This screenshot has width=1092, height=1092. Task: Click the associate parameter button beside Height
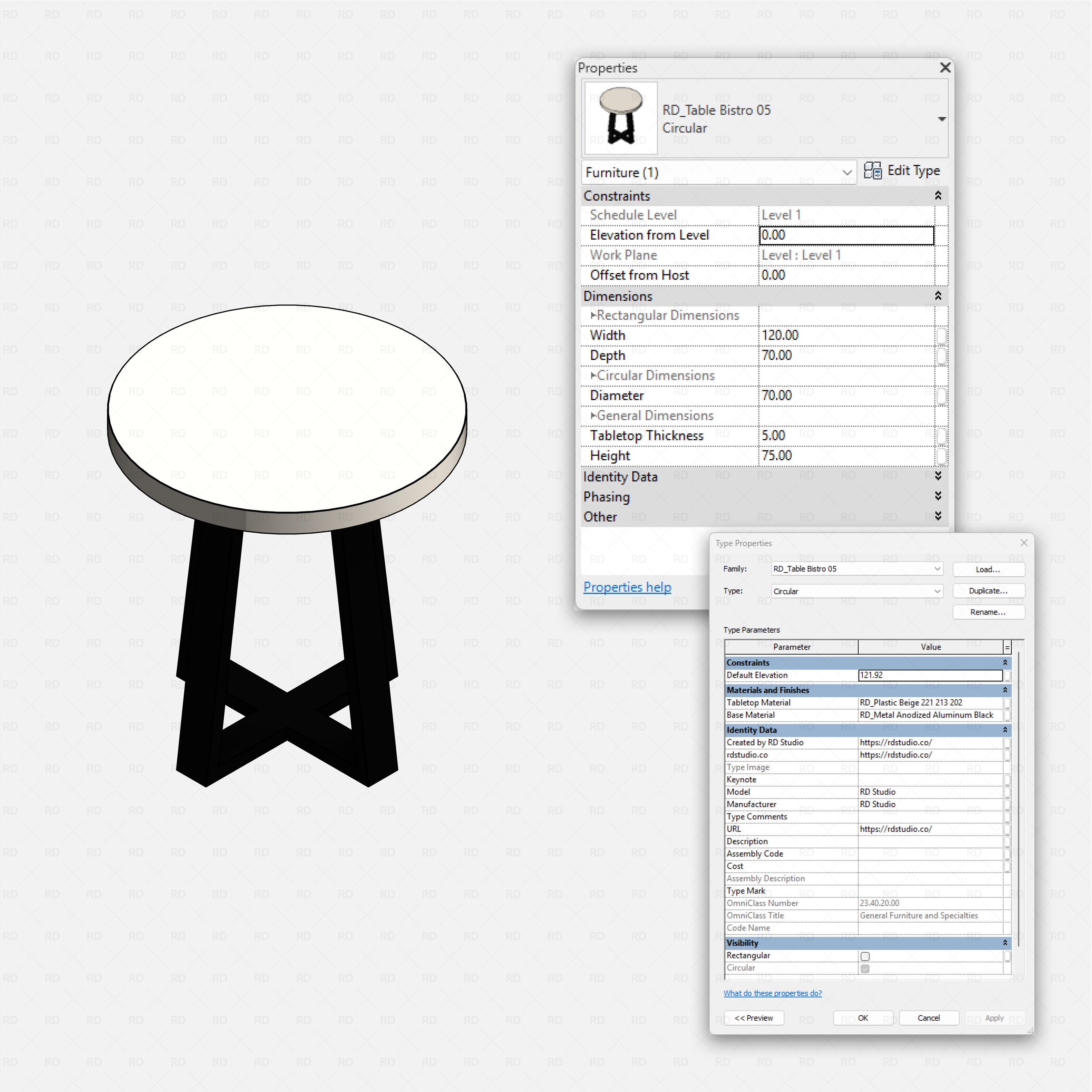(x=941, y=456)
